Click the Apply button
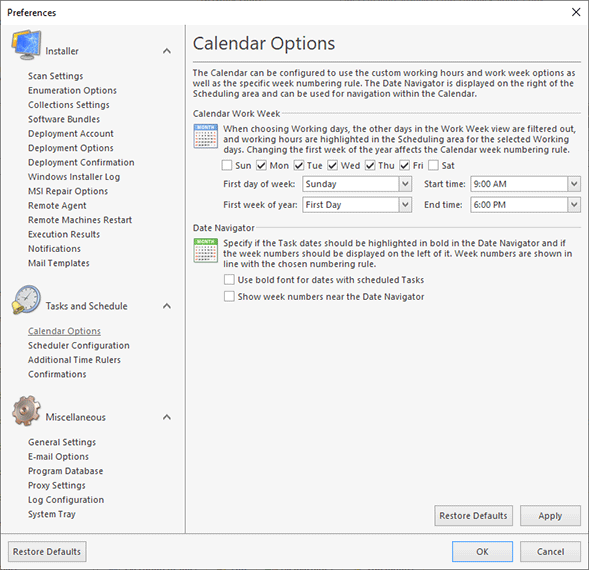Viewport: 589px width, 570px height. click(550, 516)
